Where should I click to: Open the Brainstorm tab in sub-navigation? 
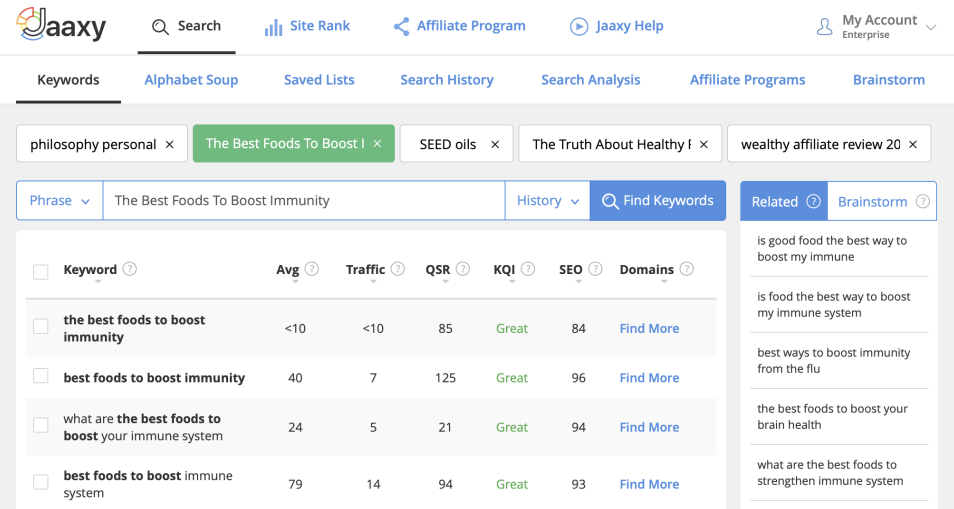click(x=889, y=80)
